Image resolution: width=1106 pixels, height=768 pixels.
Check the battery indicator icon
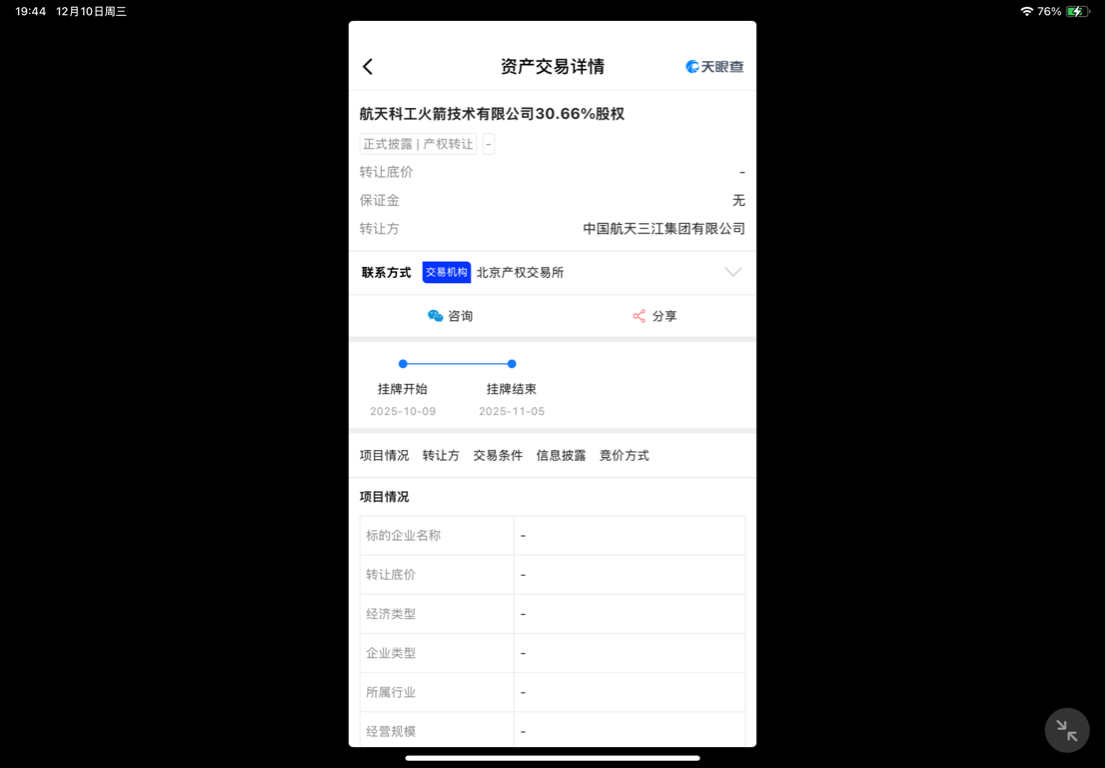coord(1077,11)
